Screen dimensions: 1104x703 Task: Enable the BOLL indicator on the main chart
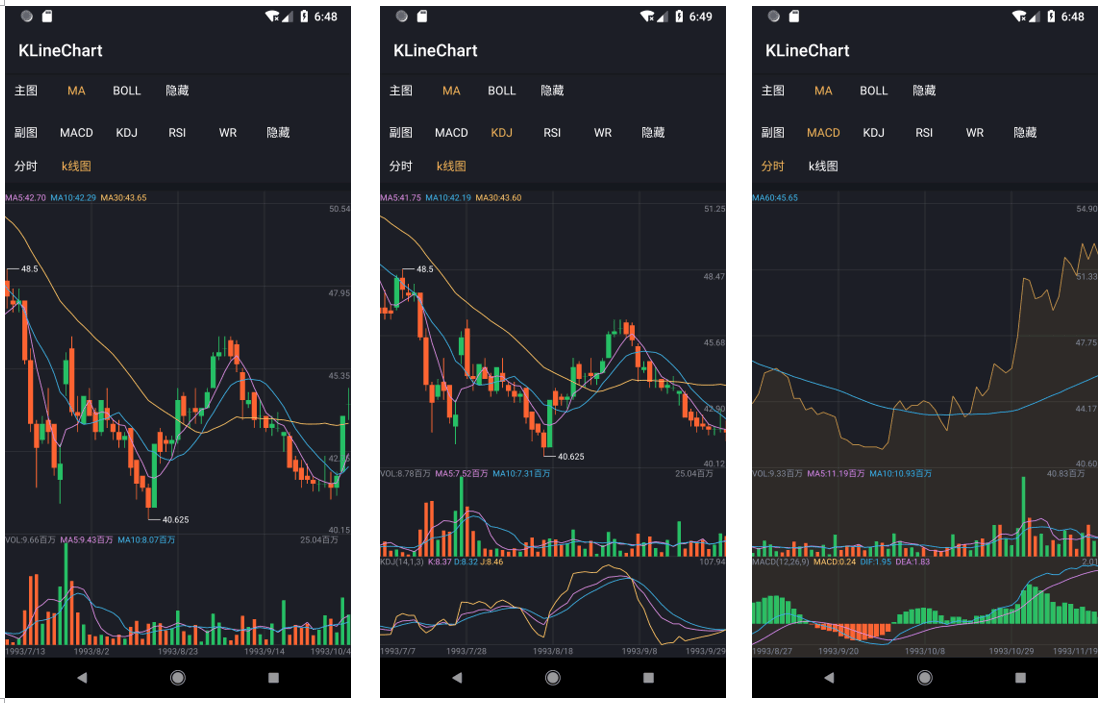click(x=127, y=90)
